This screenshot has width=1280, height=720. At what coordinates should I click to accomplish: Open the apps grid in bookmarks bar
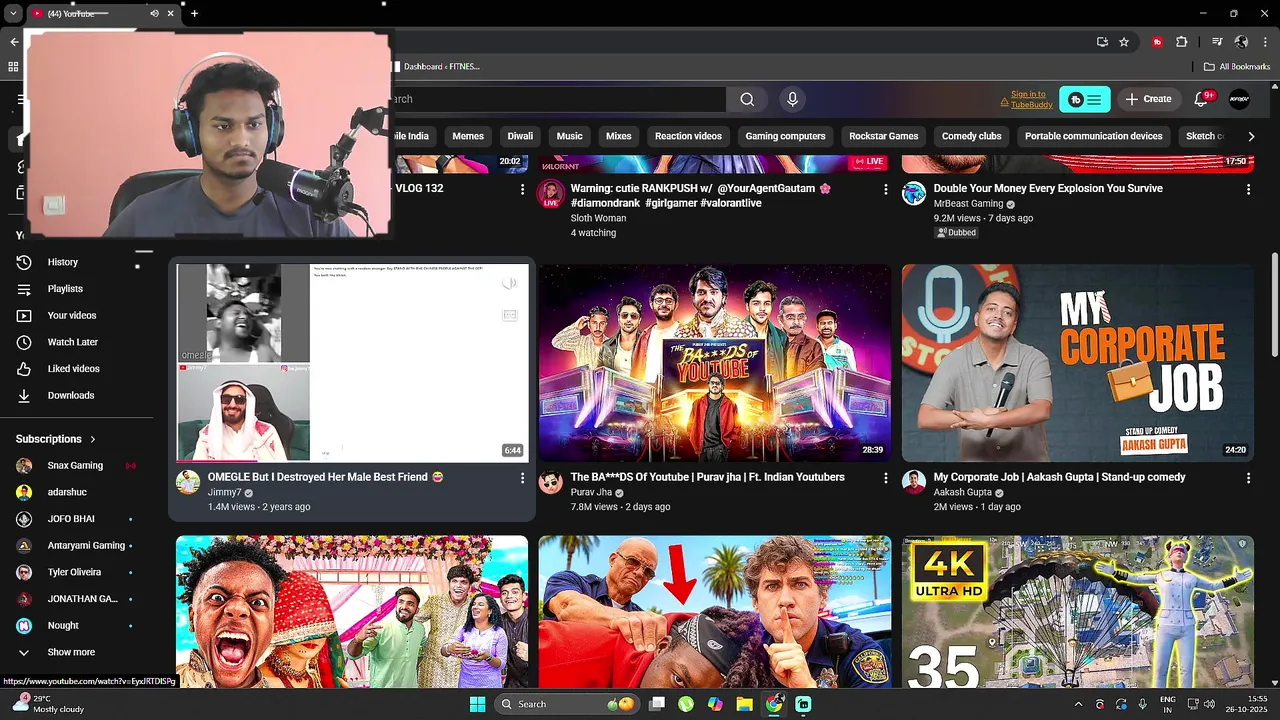[13, 67]
